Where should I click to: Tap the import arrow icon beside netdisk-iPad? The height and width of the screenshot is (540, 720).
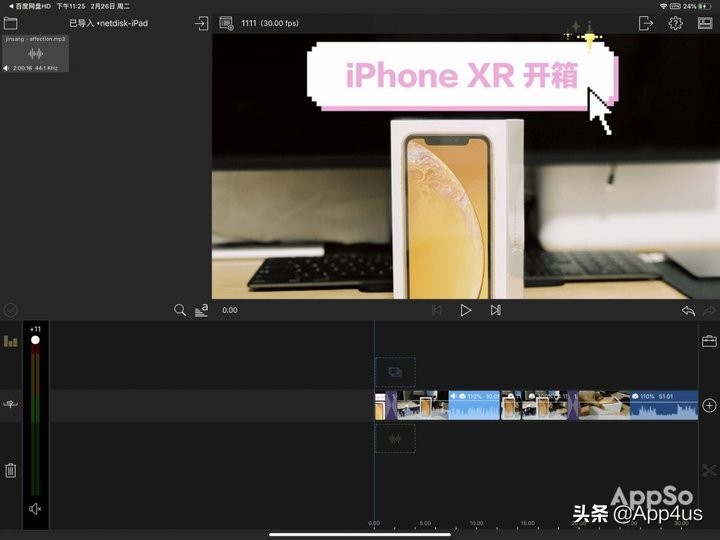pyautogui.click(x=201, y=23)
